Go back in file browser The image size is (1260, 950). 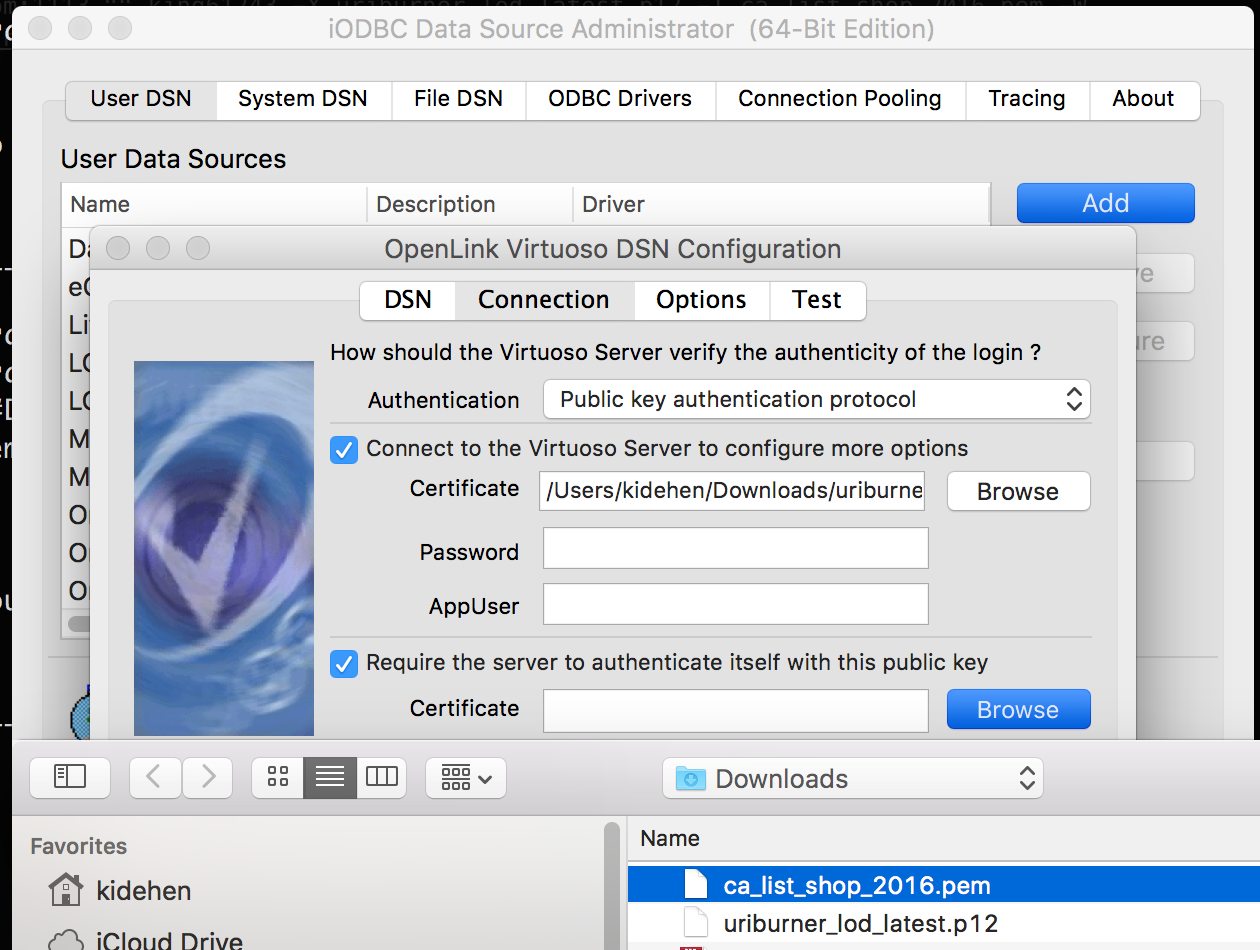155,777
